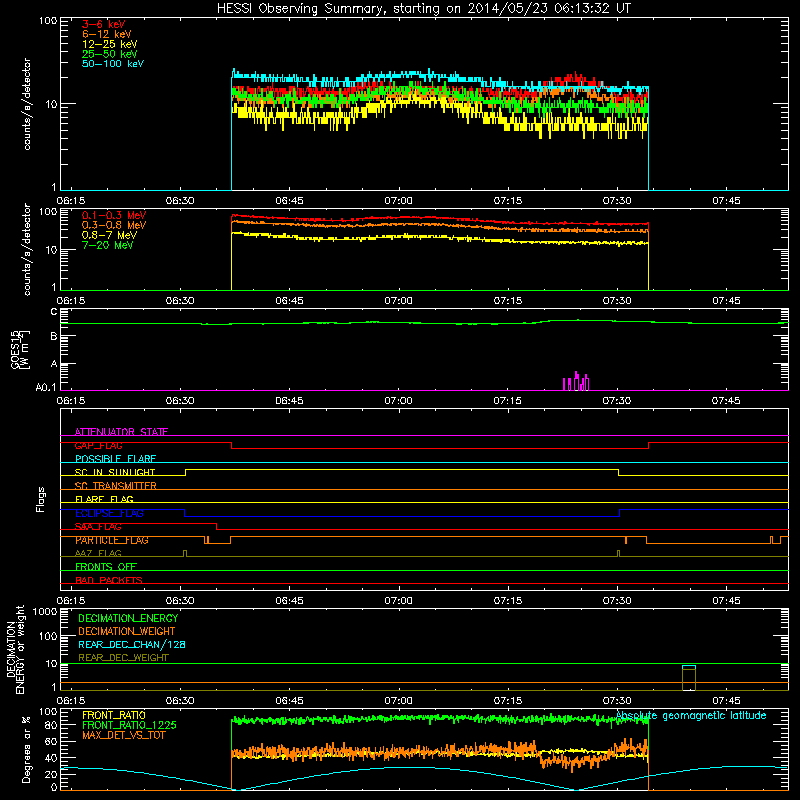Click the 07:30 tick label under the GOES panel
The width and height of the screenshot is (800, 800).
click(x=617, y=401)
